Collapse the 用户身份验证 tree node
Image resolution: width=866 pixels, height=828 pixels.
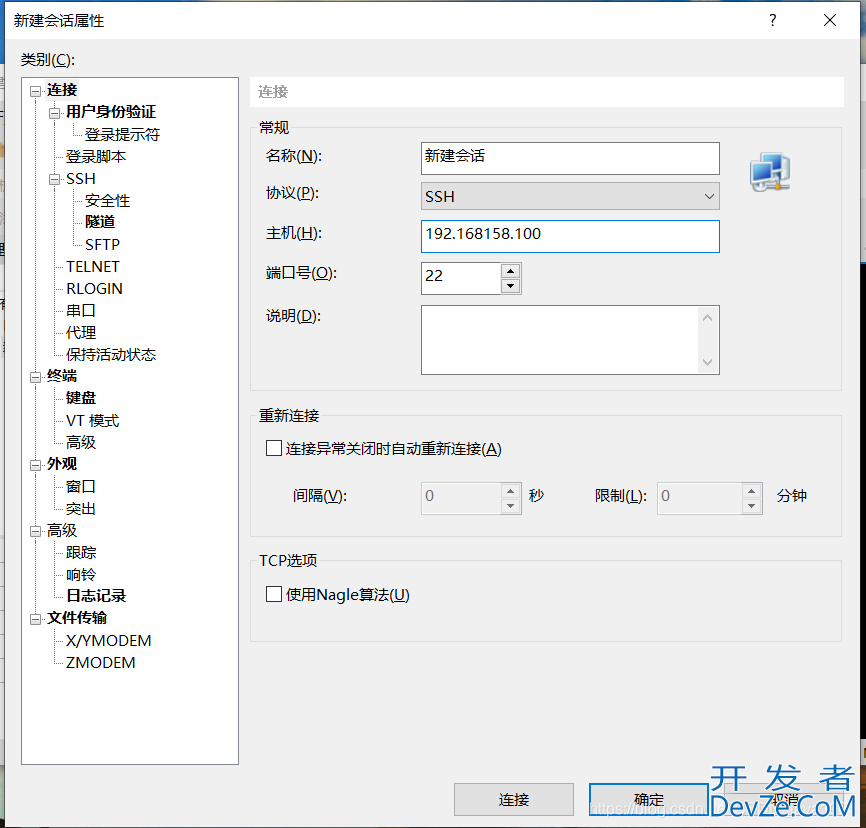(54, 113)
